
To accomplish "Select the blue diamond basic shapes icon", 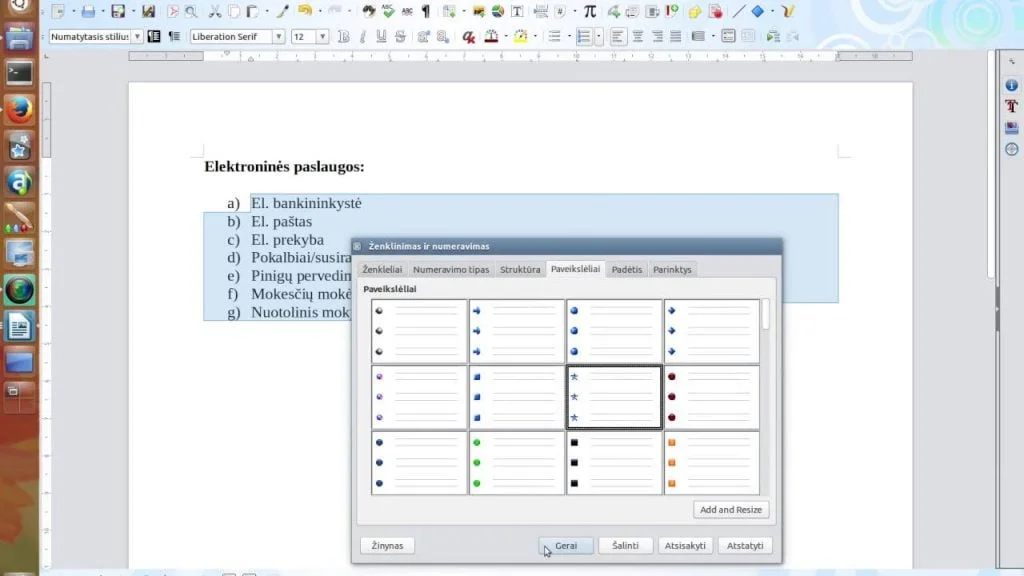I will tap(758, 12).
